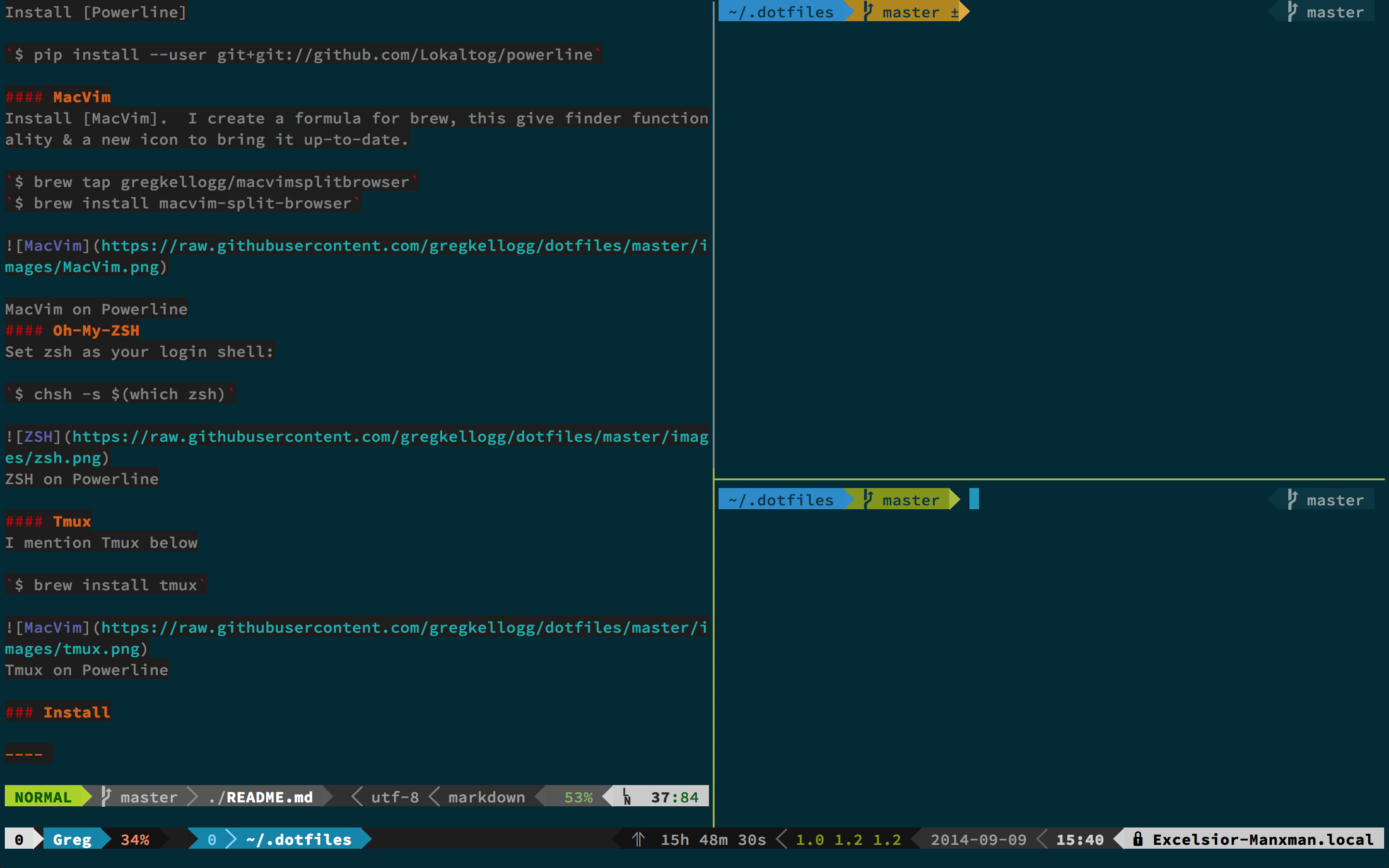Click the chevron after window index 0
Viewport: 1389px width, 868px height.
[x=231, y=839]
